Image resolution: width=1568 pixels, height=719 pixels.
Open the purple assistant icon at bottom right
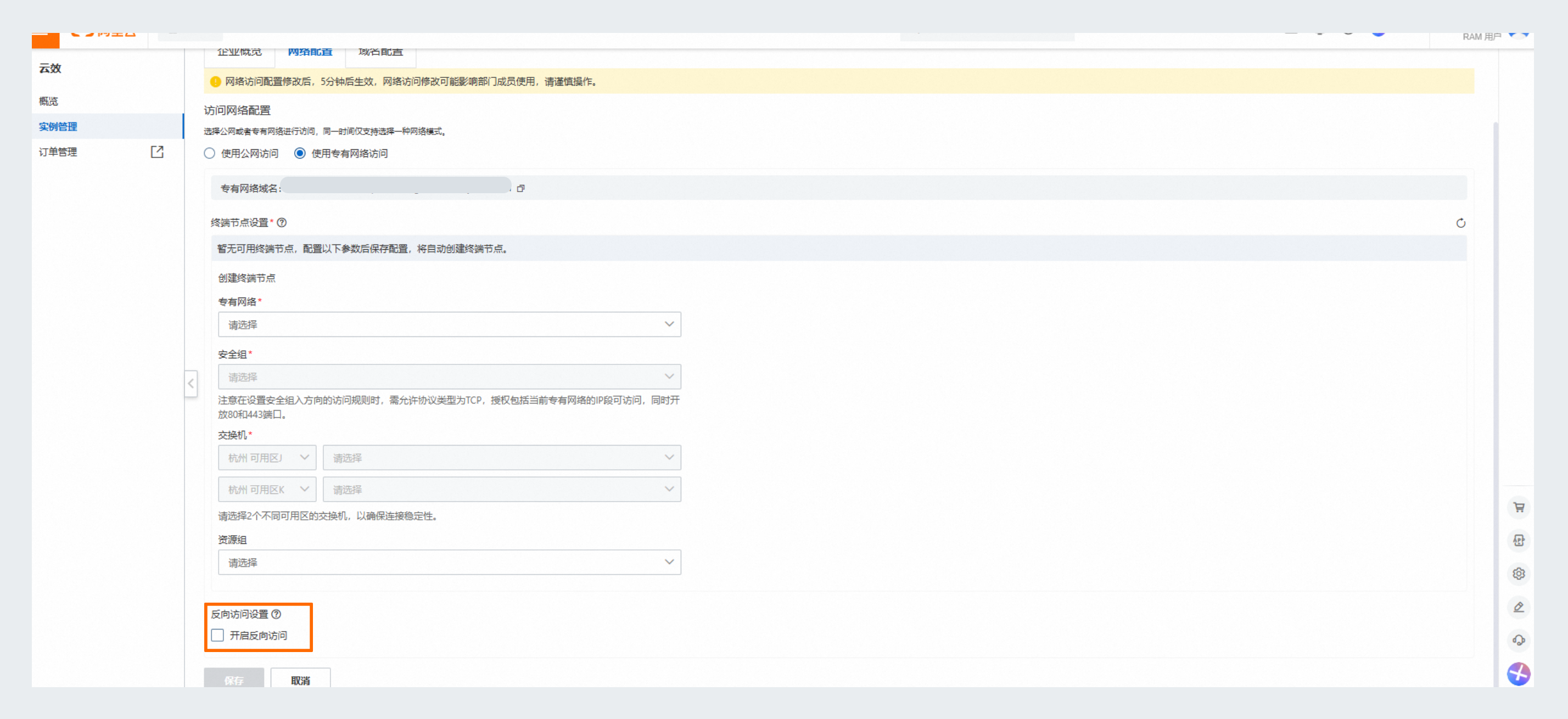click(x=1519, y=674)
